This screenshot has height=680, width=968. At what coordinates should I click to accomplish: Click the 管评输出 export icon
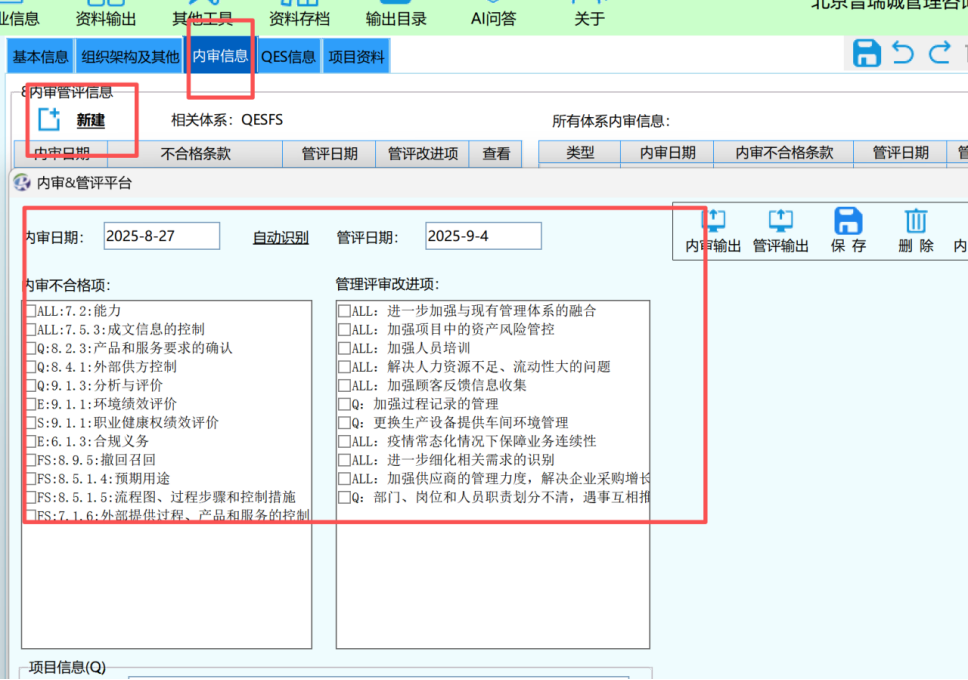click(780, 230)
